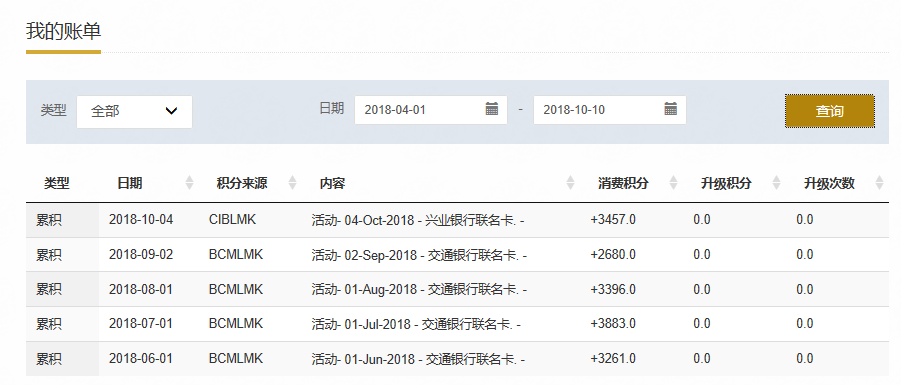Screen dimensions: 901x385
Task: Click the +3883.0 points value
Action: [613, 324]
